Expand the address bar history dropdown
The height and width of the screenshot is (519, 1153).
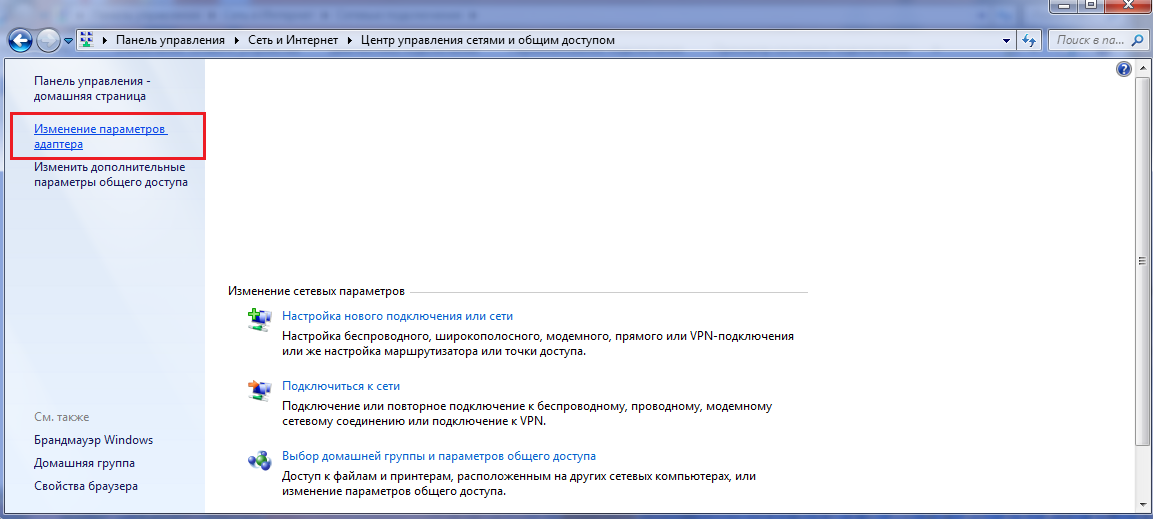[x=1007, y=41]
